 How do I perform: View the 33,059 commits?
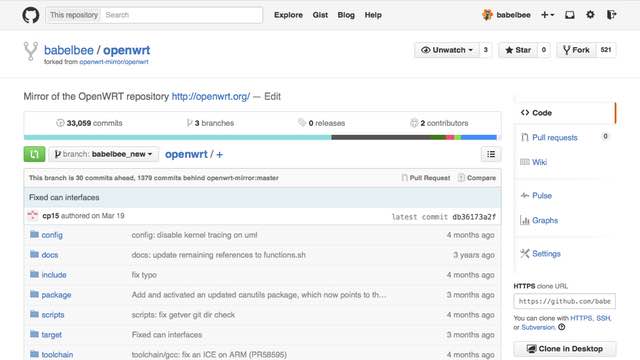(89, 123)
